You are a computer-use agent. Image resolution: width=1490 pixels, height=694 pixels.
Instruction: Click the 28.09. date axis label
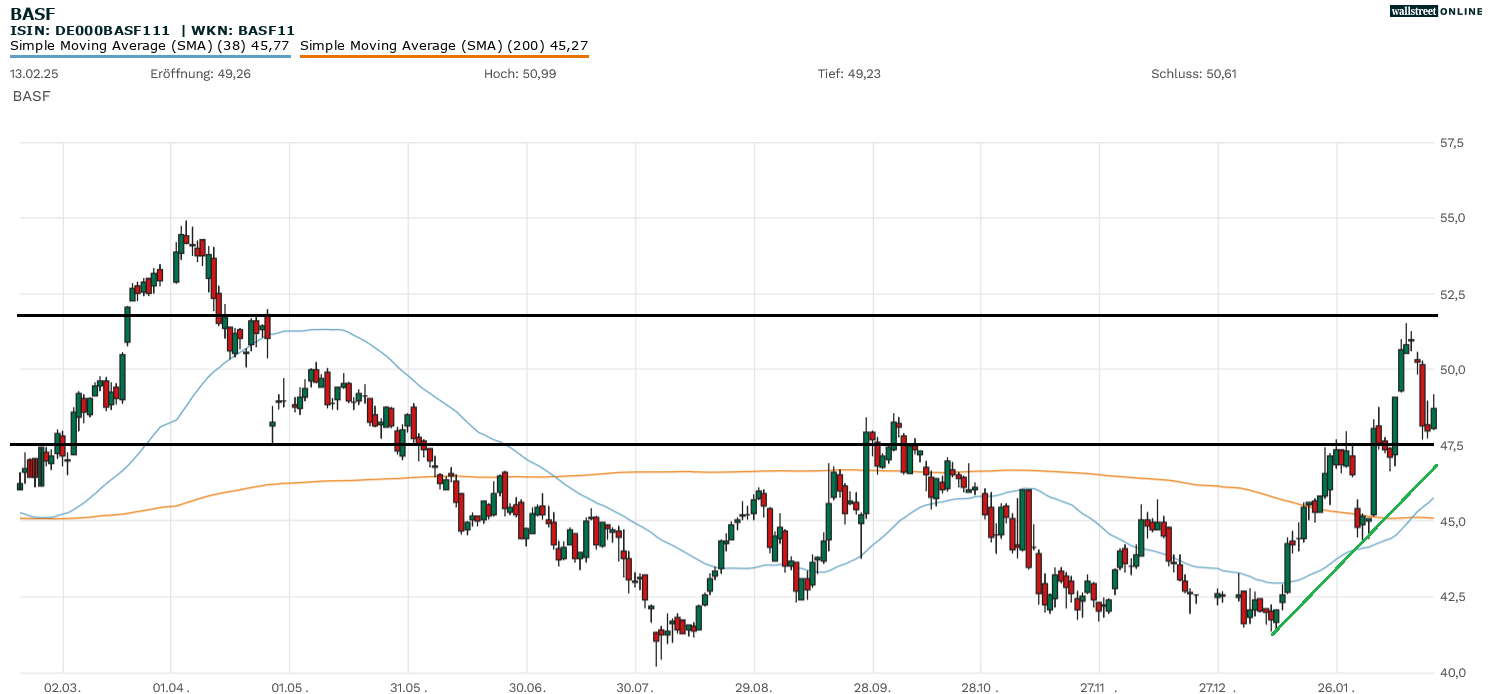pos(873,688)
